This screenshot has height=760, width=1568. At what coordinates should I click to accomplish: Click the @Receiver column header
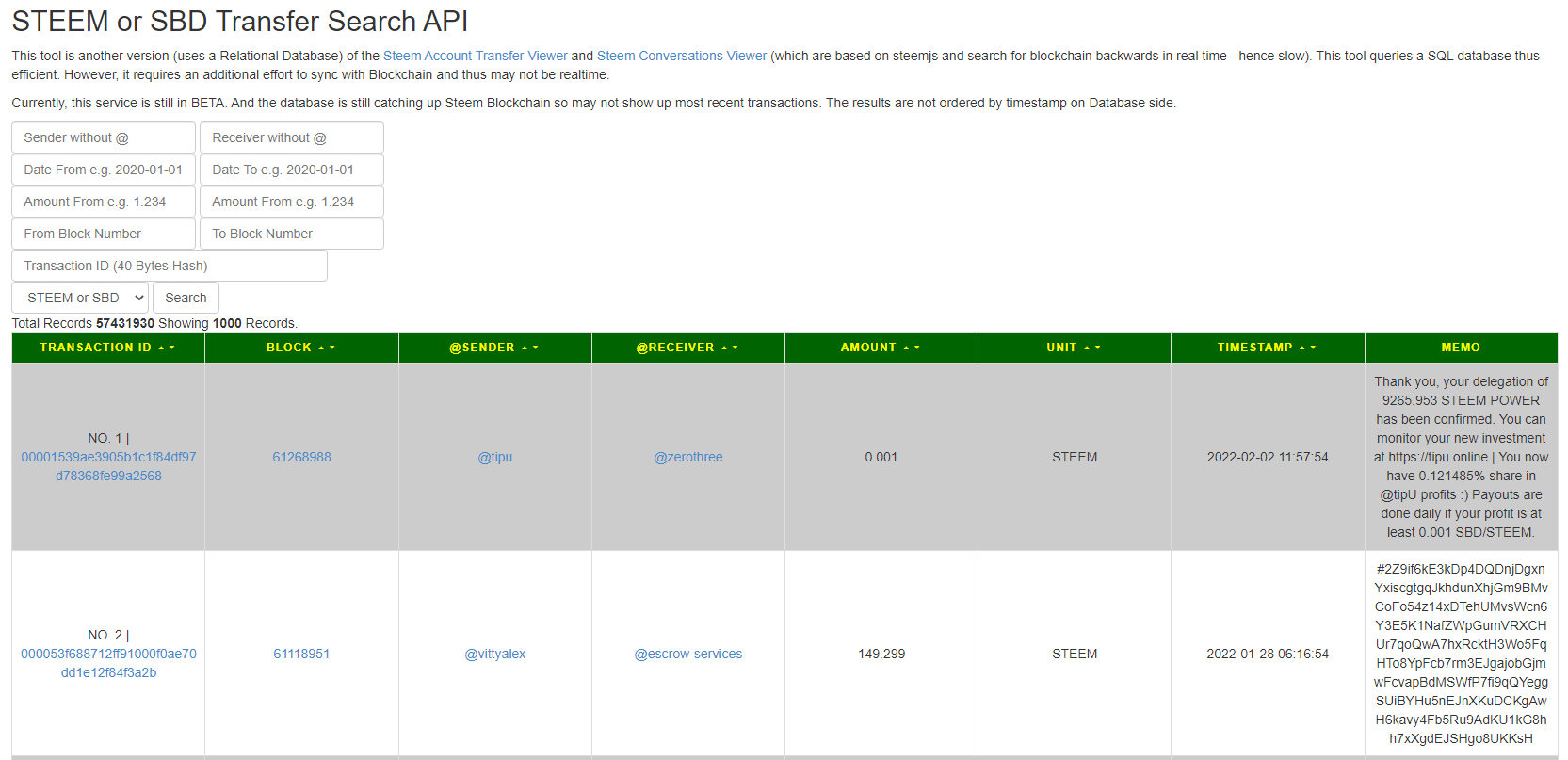click(688, 348)
